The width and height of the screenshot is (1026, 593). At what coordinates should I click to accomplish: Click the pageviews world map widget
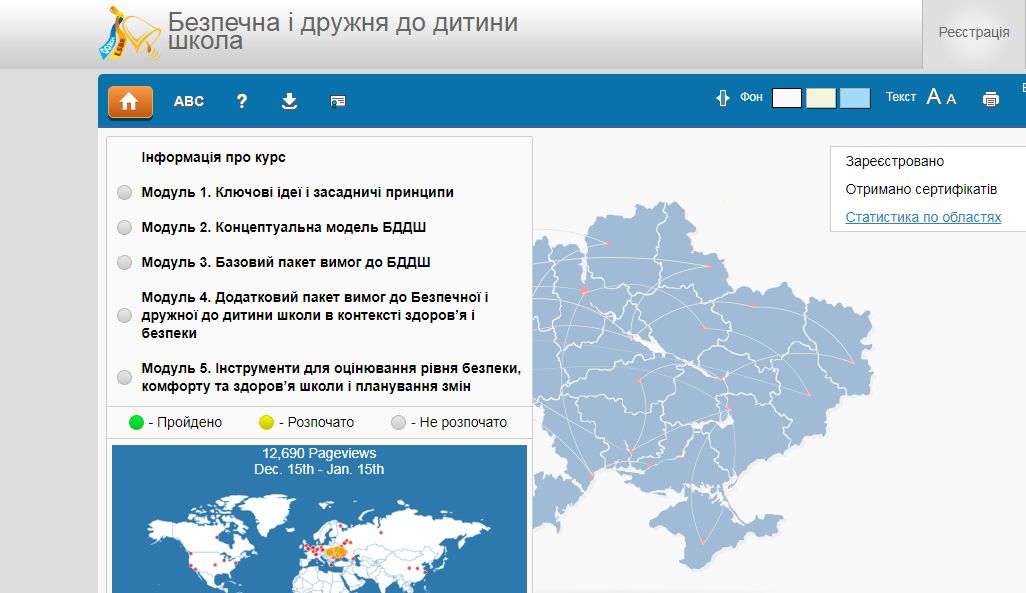319,519
